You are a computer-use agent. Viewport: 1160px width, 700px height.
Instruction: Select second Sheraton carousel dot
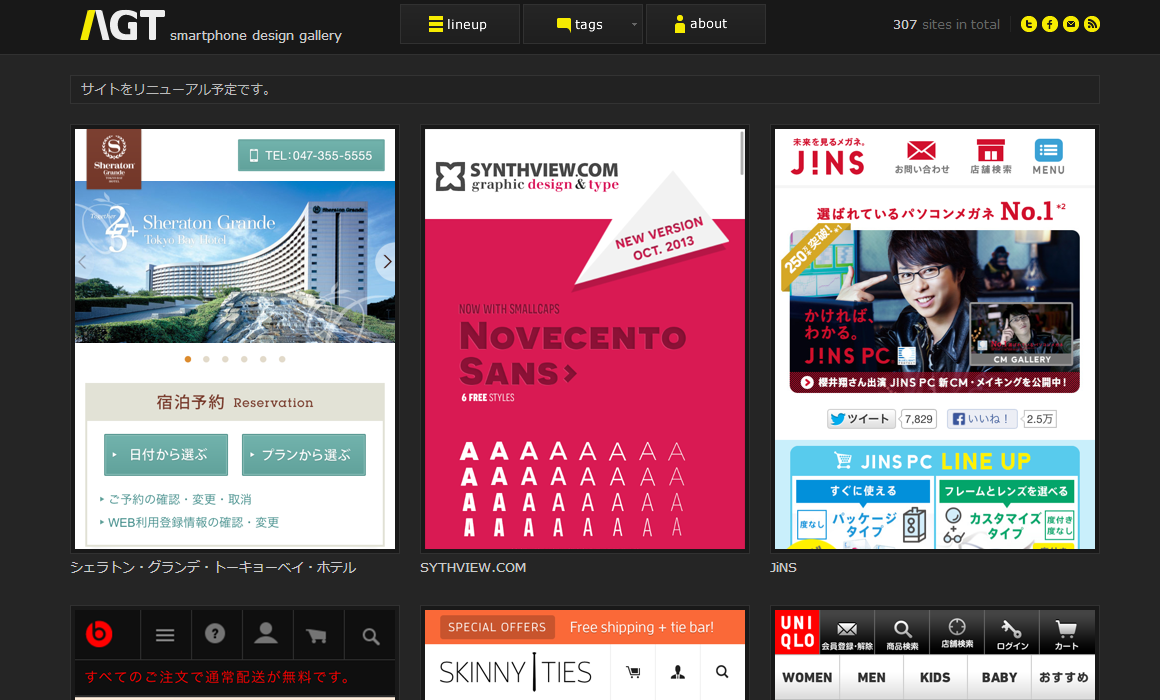206,359
